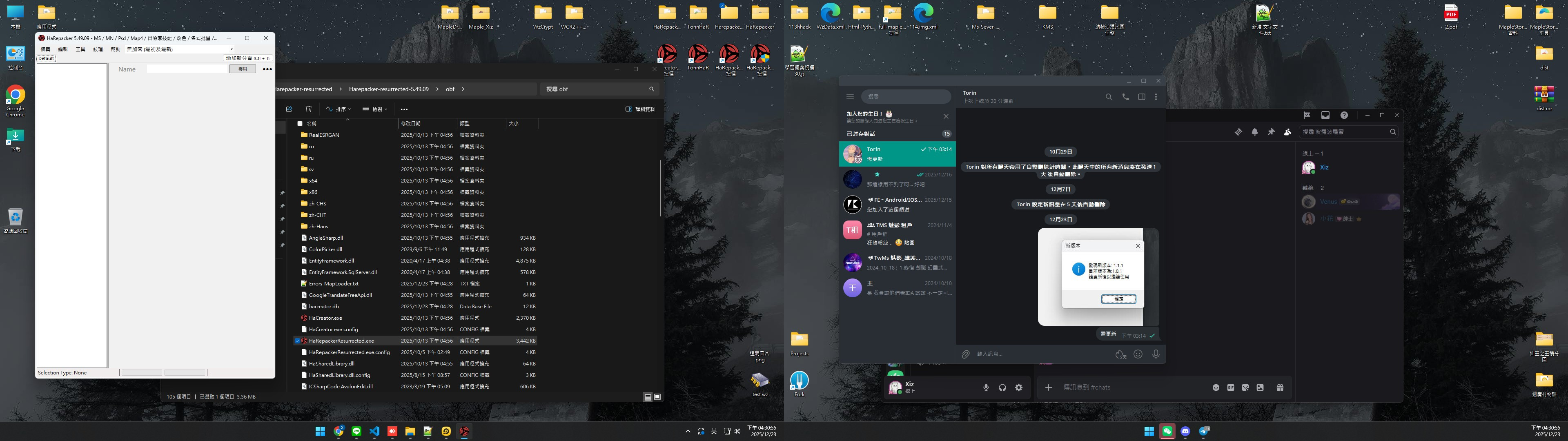Open the encryption type dropdown in HaRepacker
The height and width of the screenshot is (441, 1568).
point(231,49)
